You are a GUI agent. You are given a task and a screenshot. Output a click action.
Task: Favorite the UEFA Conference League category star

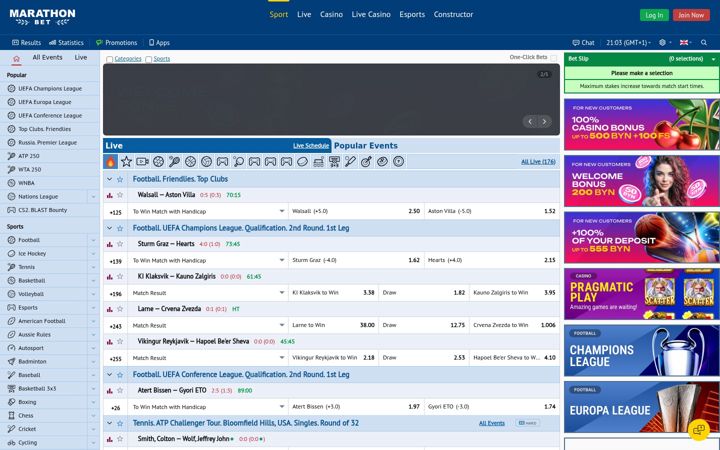(x=120, y=375)
